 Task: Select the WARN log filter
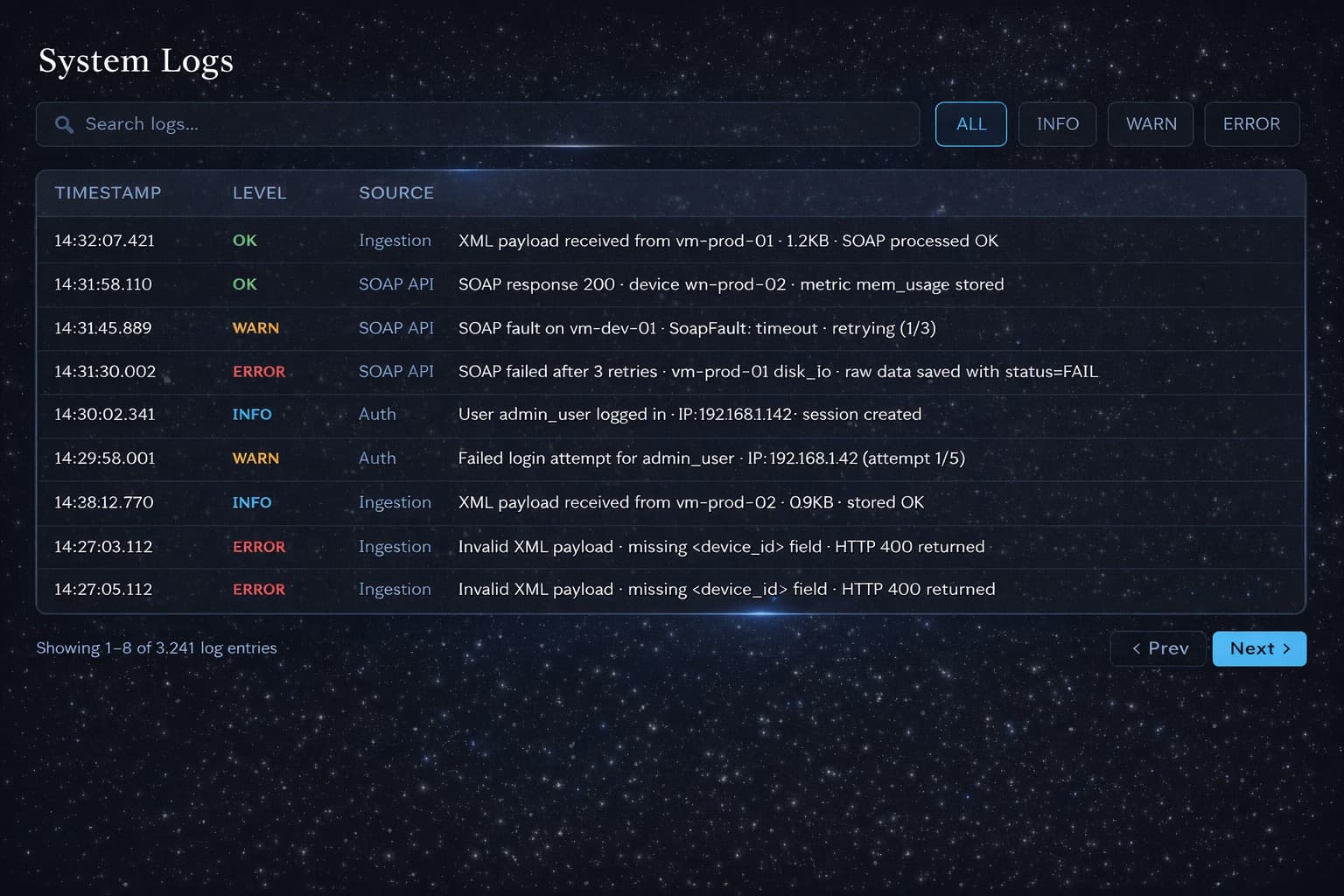(x=1150, y=123)
